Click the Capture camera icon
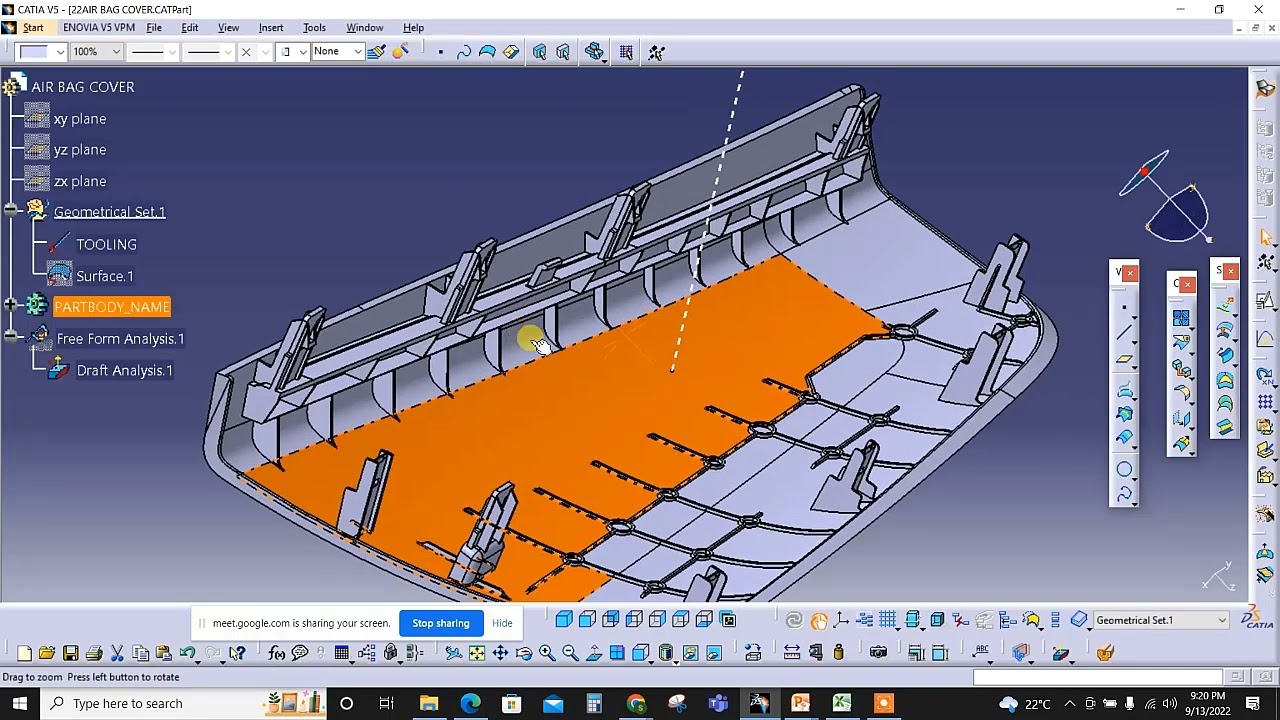Viewport: 1280px width, 720px height. pos(878,653)
